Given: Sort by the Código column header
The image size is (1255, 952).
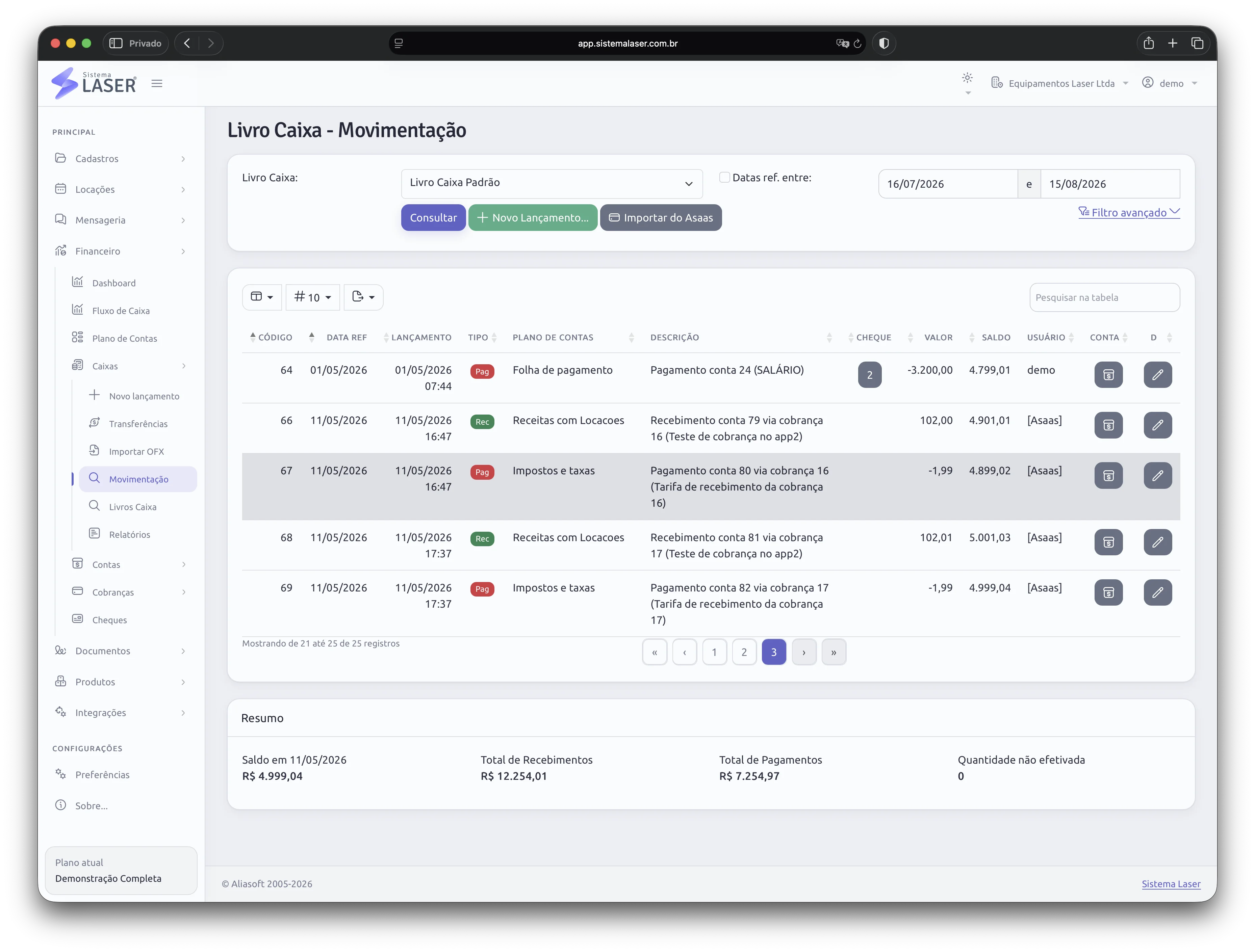Looking at the screenshot, I should pos(275,337).
